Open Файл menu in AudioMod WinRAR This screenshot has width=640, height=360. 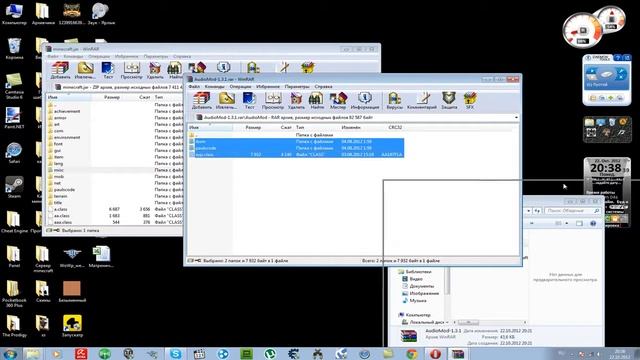point(194,87)
